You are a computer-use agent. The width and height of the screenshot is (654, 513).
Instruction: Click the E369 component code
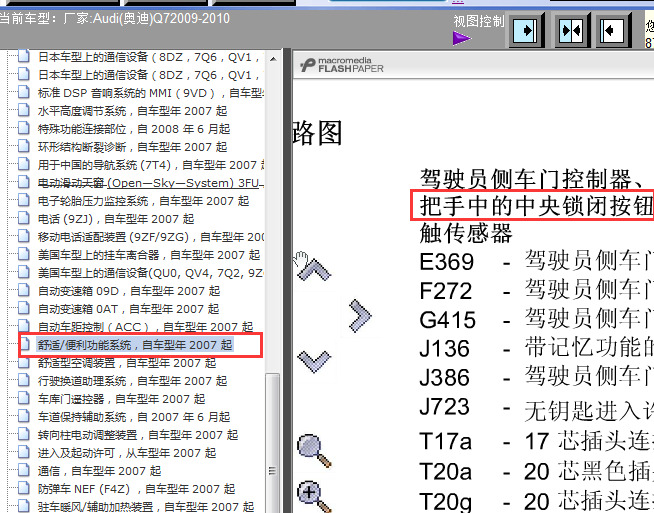point(447,262)
